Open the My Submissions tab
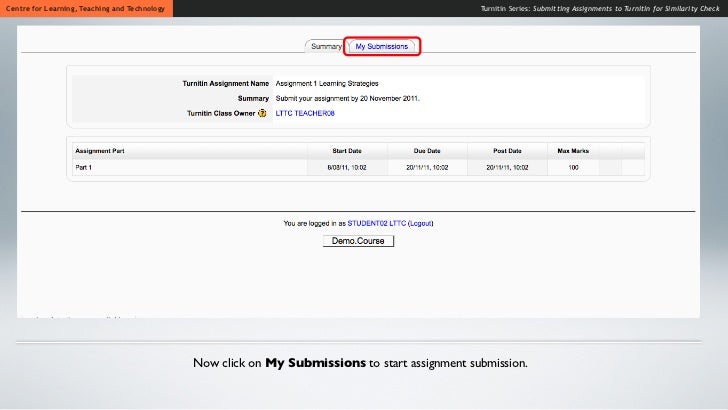 [382, 46]
